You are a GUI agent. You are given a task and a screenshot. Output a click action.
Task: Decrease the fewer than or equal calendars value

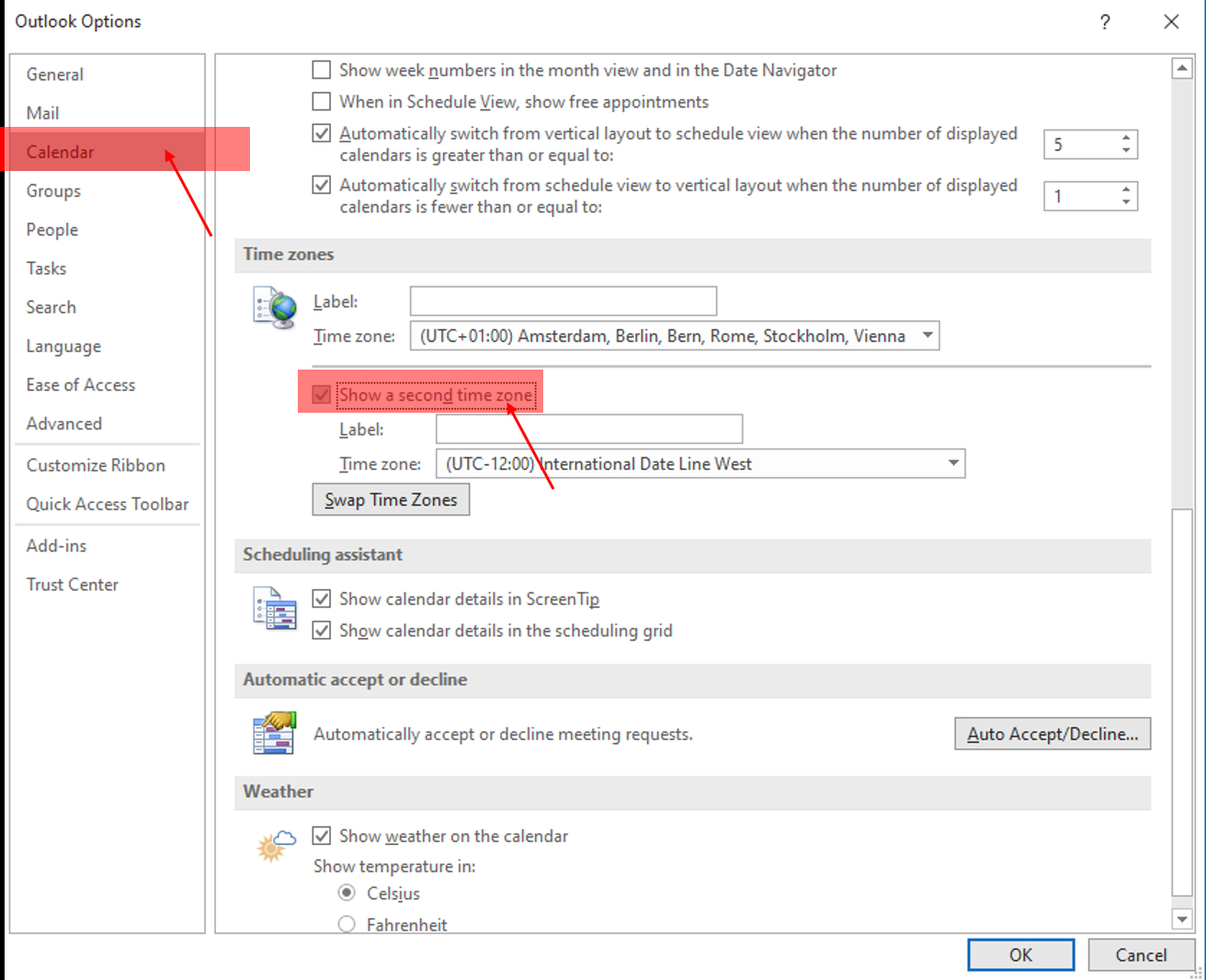1126,202
